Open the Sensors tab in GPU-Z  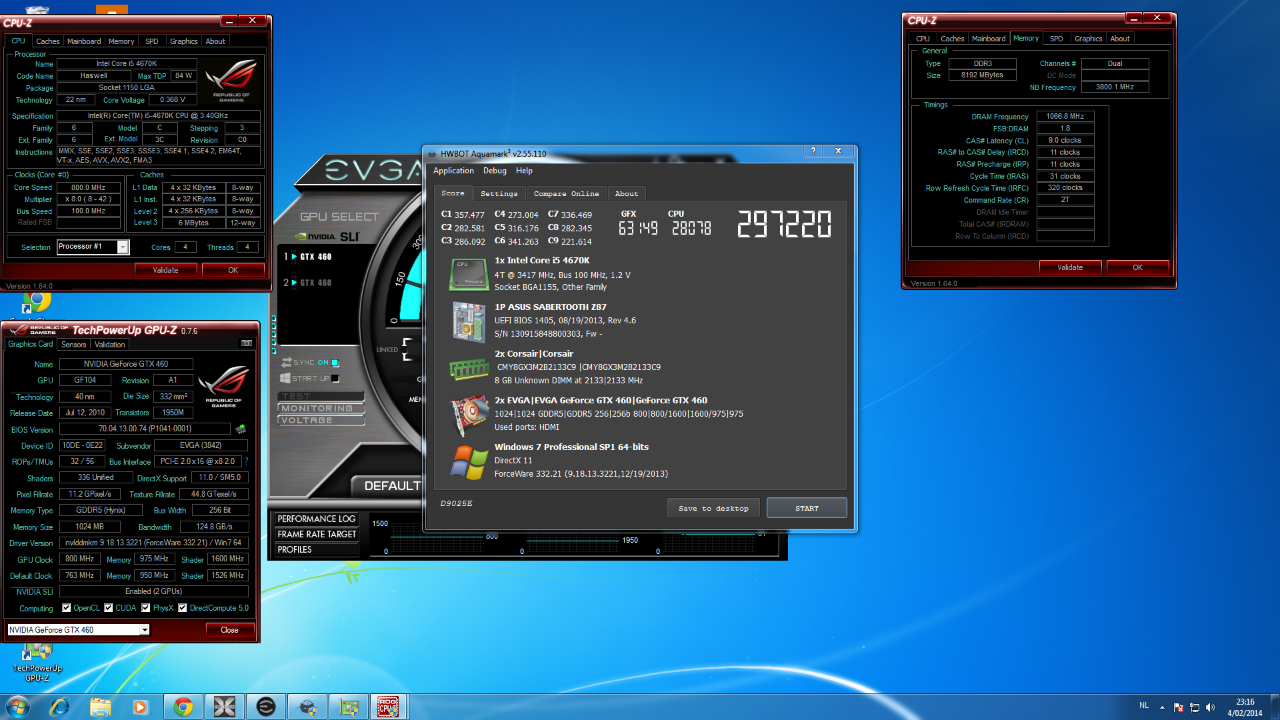click(74, 344)
